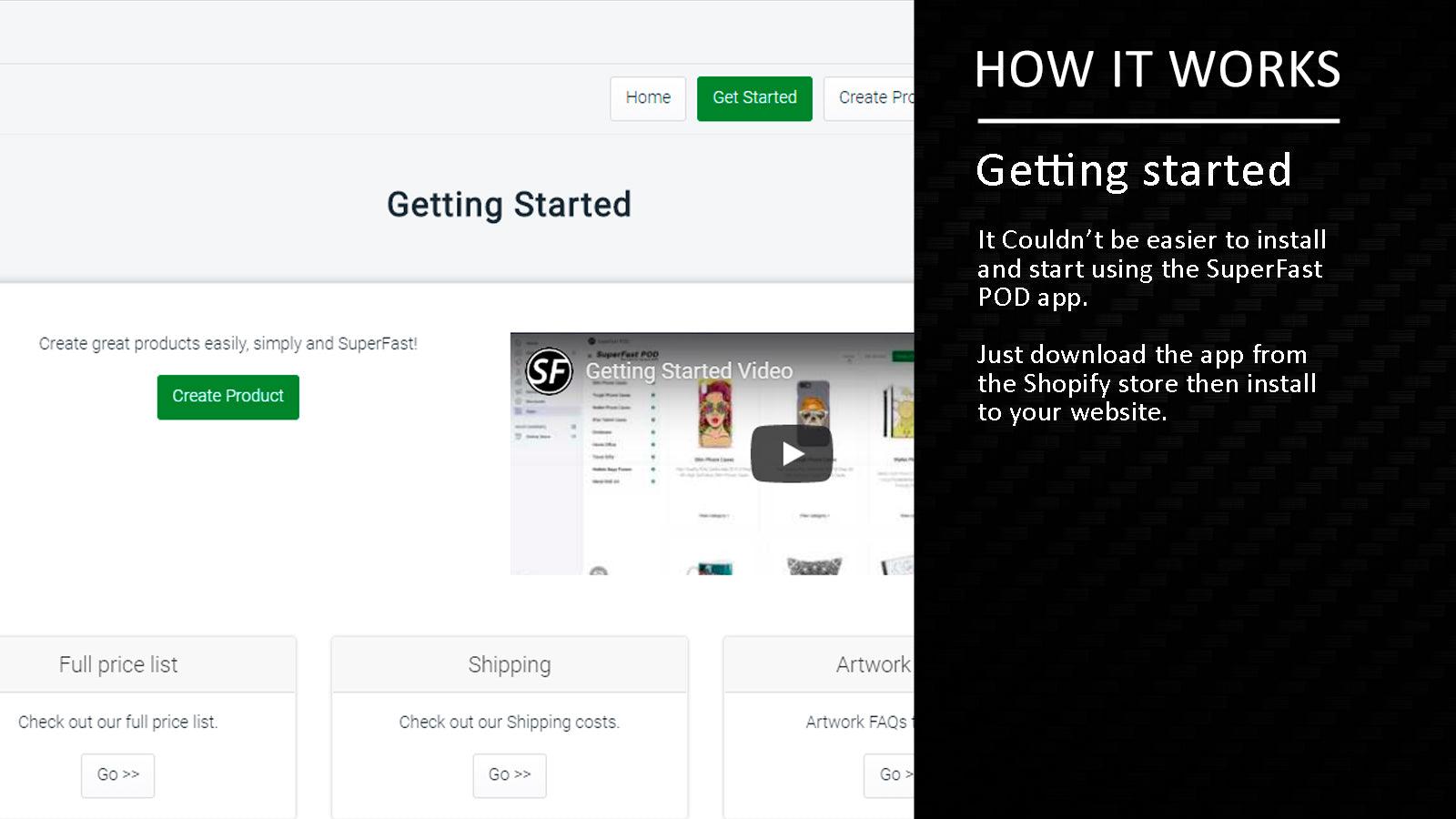The image size is (1456, 819).
Task: Toggle the green indicator beside Drinkware
Action: click(x=653, y=431)
